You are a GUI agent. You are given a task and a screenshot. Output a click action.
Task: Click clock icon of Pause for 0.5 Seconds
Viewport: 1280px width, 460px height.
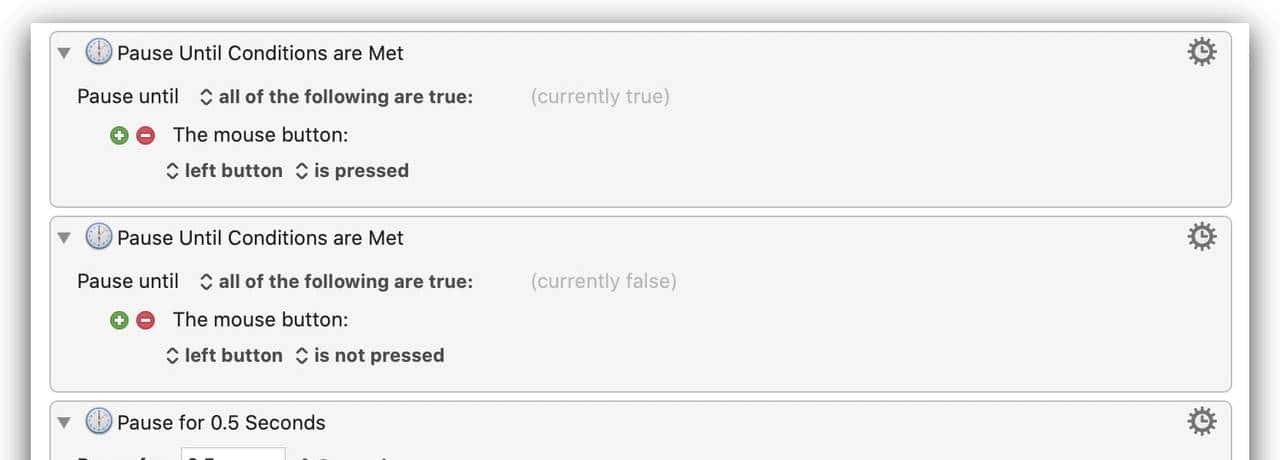(99, 422)
